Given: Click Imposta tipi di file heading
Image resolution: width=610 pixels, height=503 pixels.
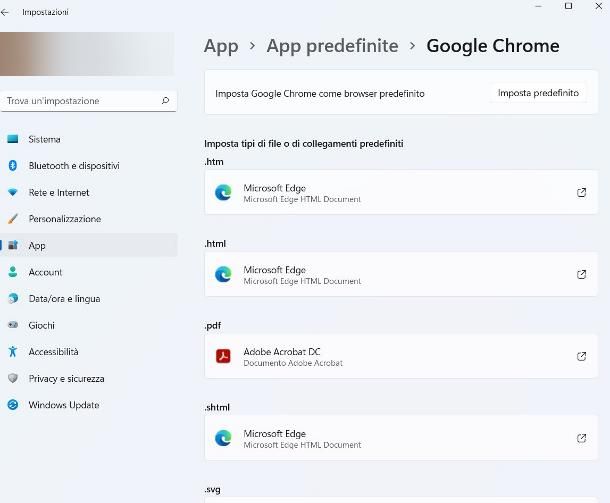Looking at the screenshot, I should 303,144.
